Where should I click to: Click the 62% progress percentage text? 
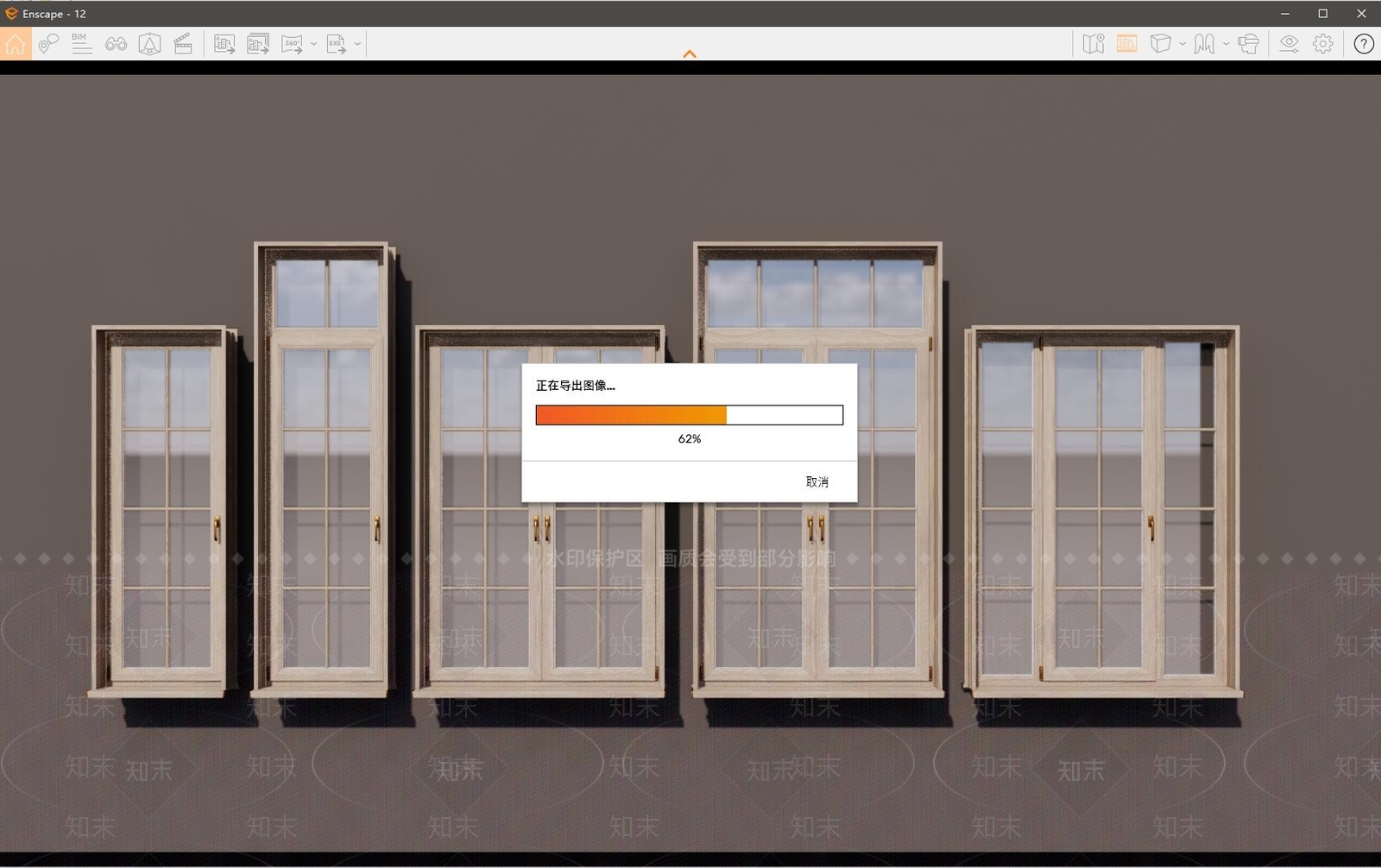tap(690, 438)
